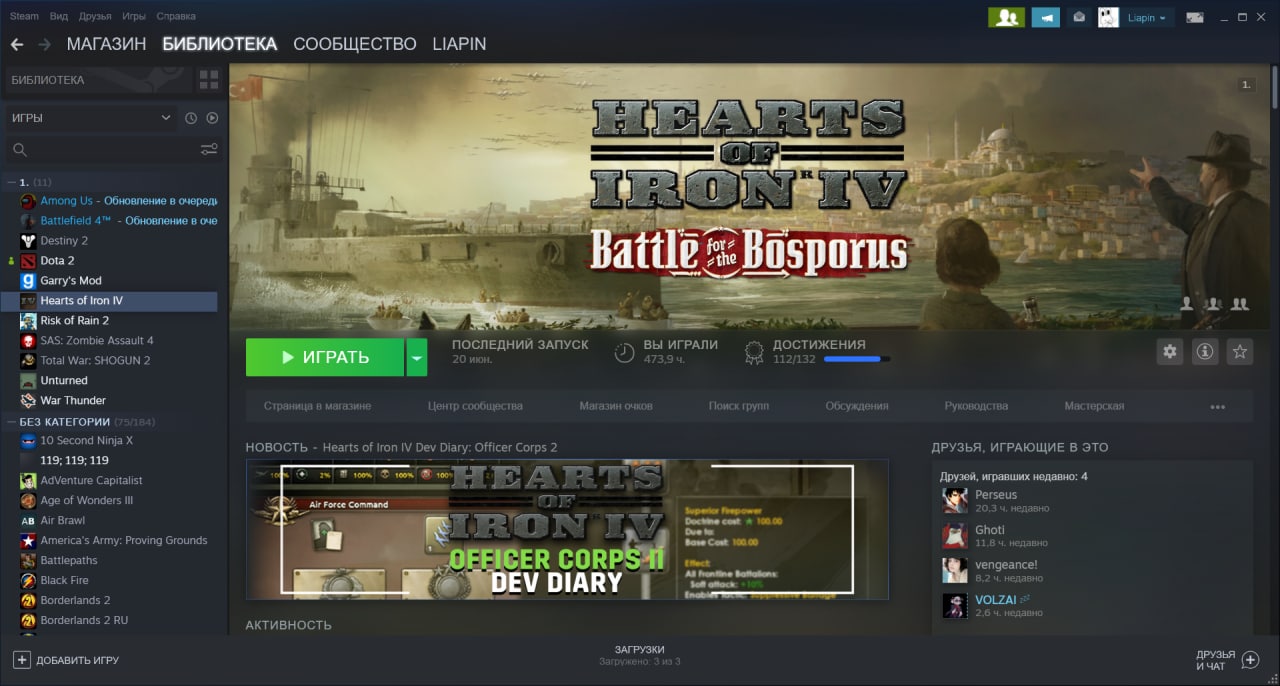
Task: Open the БИБЛИОТЕКА main tab
Action: 219,44
